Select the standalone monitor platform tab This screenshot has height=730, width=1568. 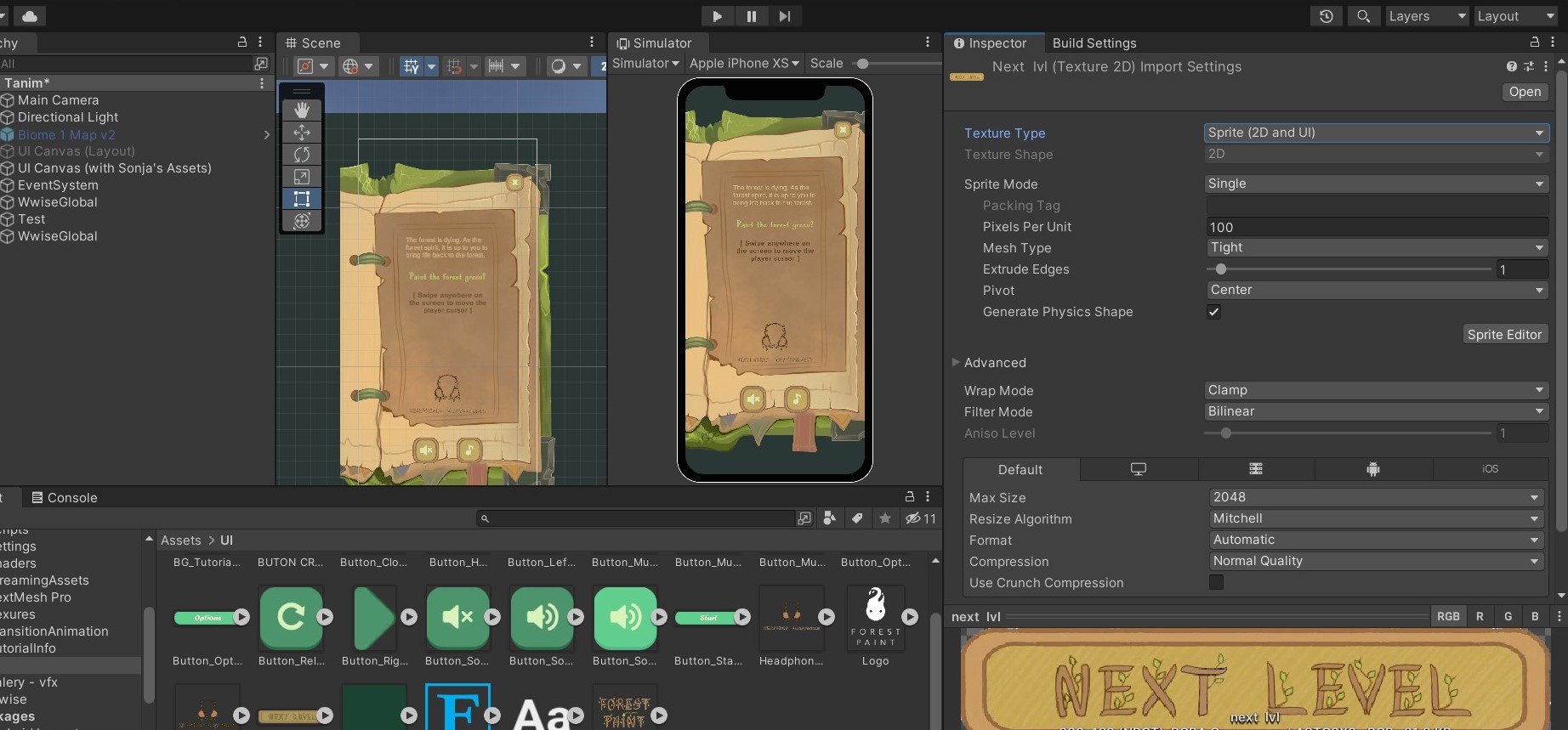(x=1139, y=469)
